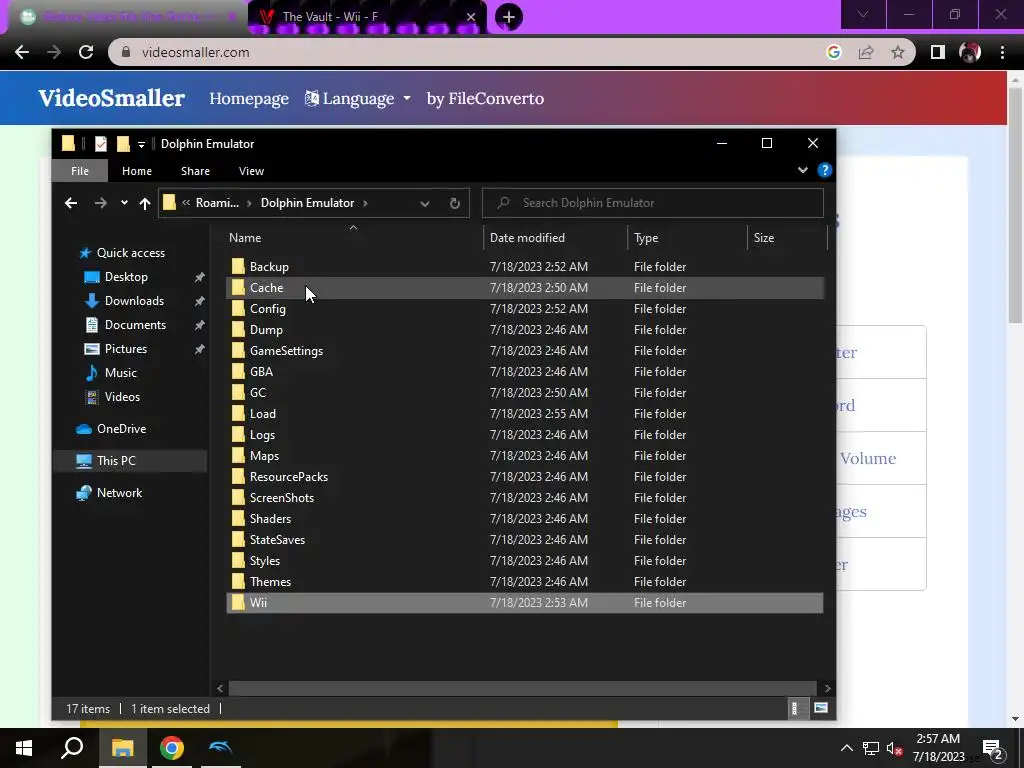Open Windows Start menu
Image resolution: width=1024 pixels, height=768 pixels.
[x=24, y=748]
